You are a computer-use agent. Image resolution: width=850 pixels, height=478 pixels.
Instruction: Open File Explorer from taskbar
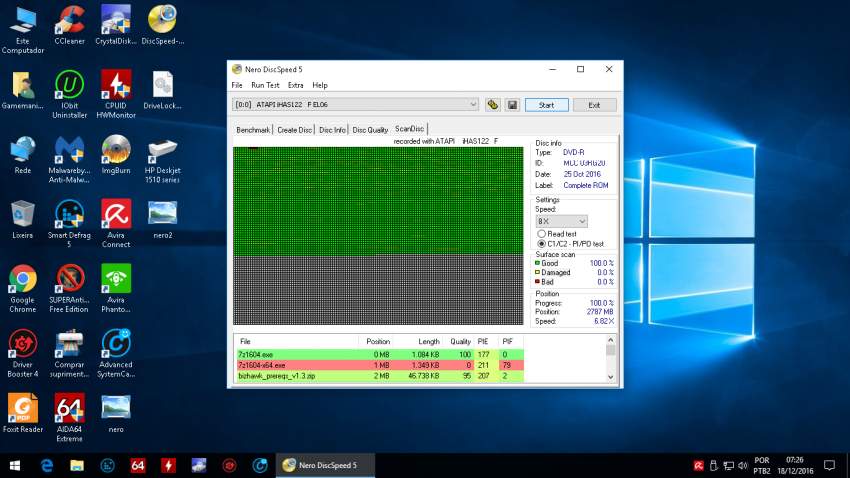[x=77, y=466]
